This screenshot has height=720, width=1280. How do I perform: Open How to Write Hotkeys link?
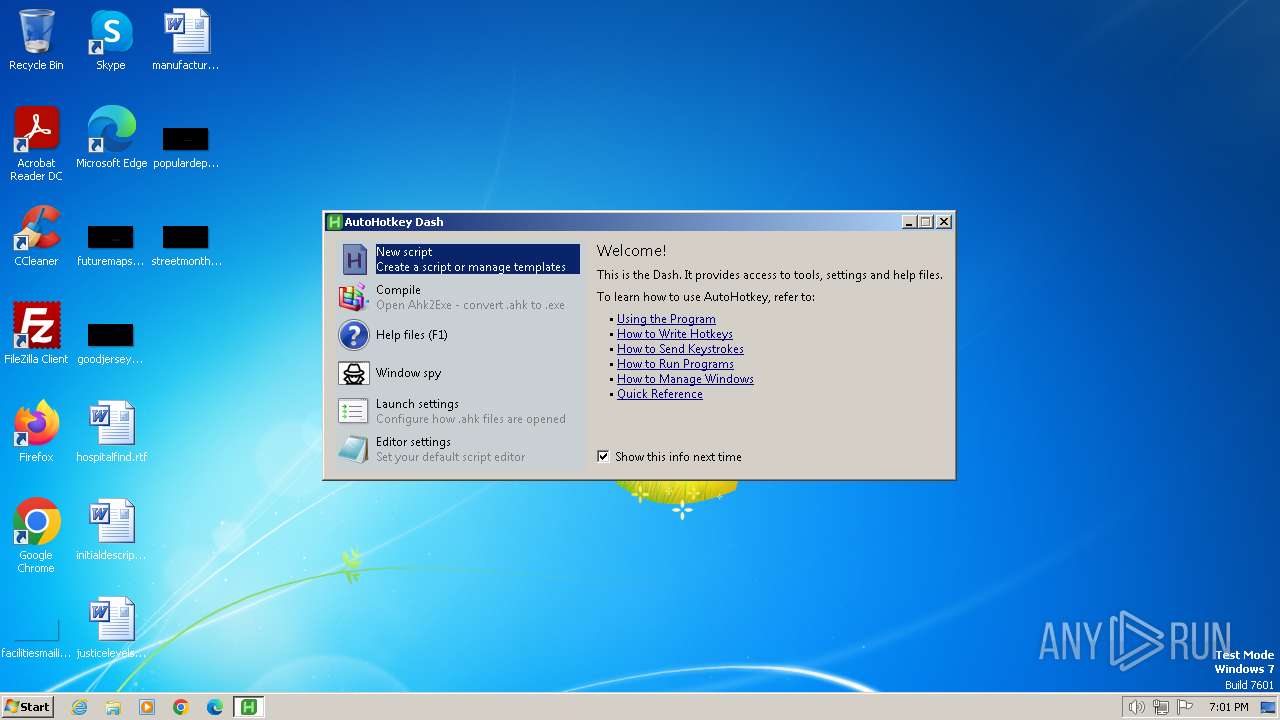(675, 334)
